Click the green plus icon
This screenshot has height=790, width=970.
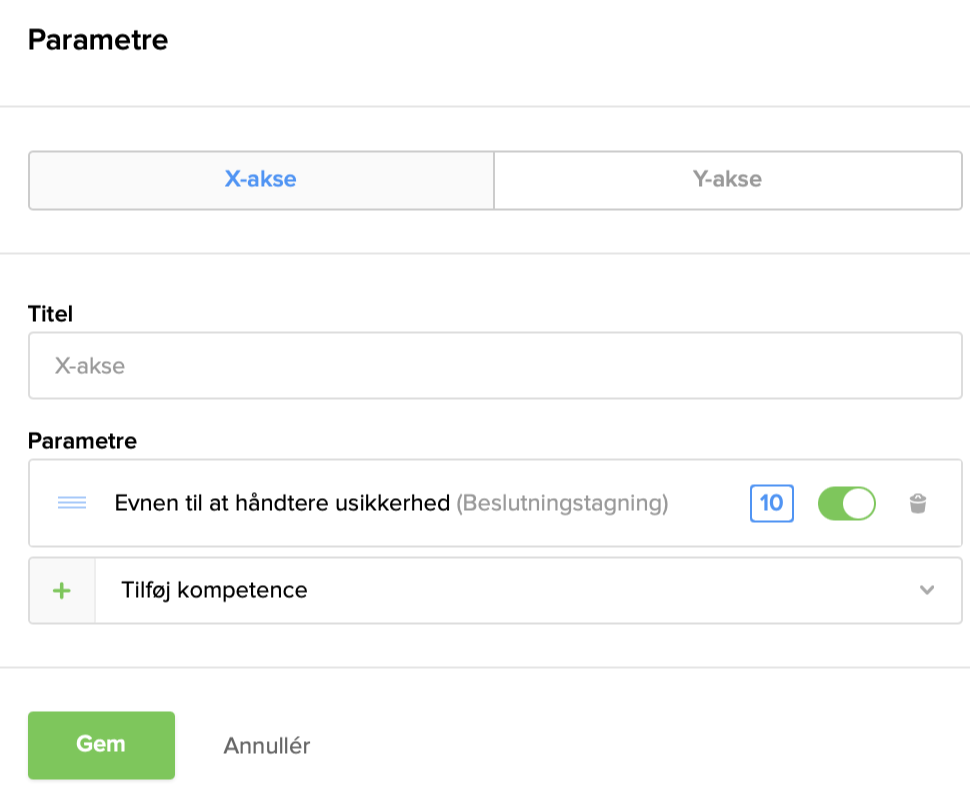[62, 590]
